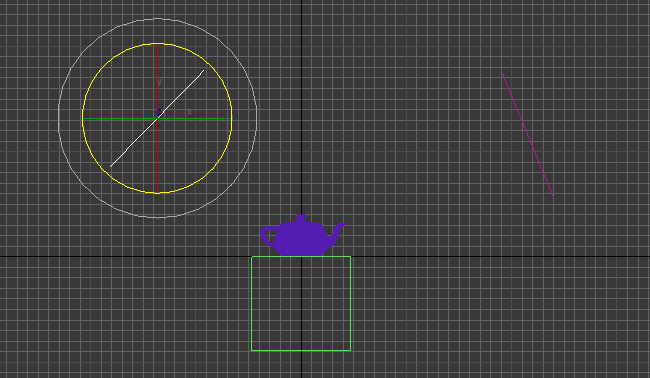This screenshot has height=378, width=650.
Task: Click the gizmo 'x' axis label
Action: (x=189, y=112)
